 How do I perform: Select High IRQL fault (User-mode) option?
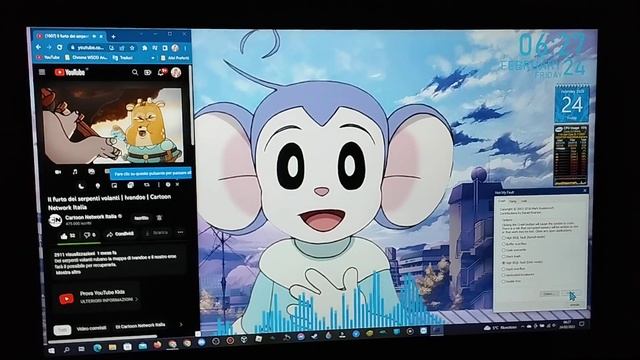523,262
